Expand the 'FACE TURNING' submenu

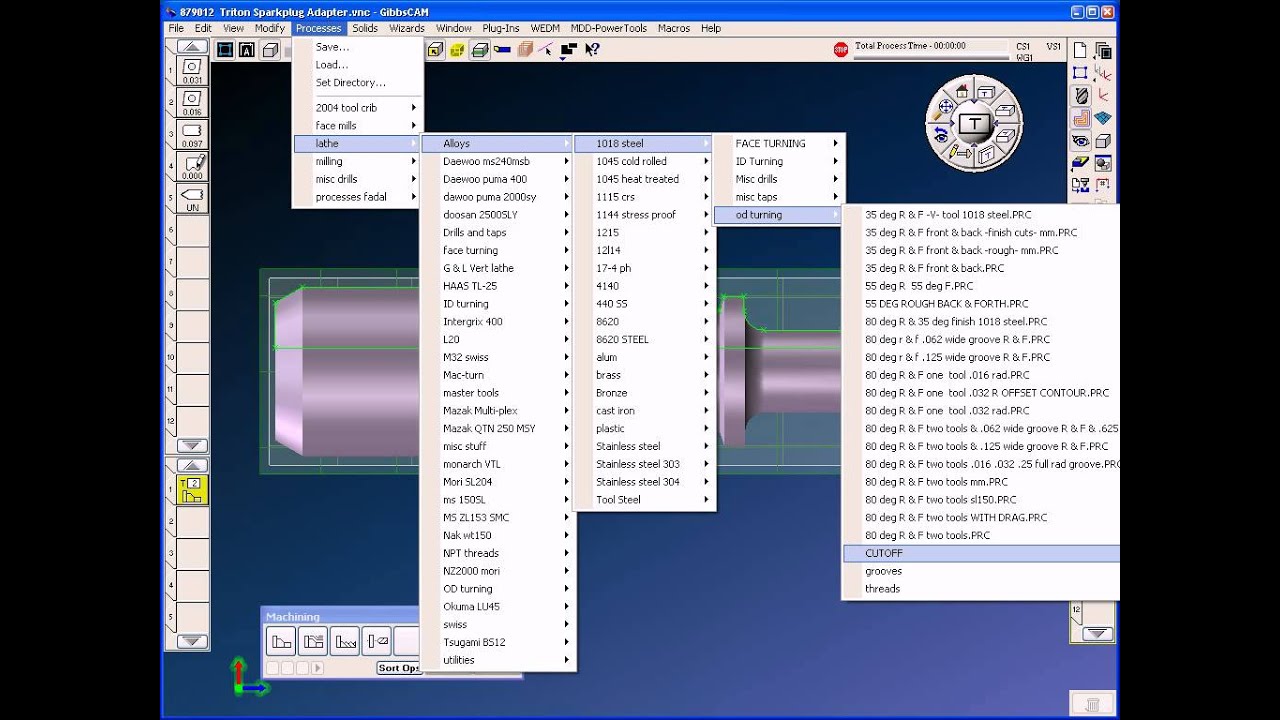(x=779, y=143)
